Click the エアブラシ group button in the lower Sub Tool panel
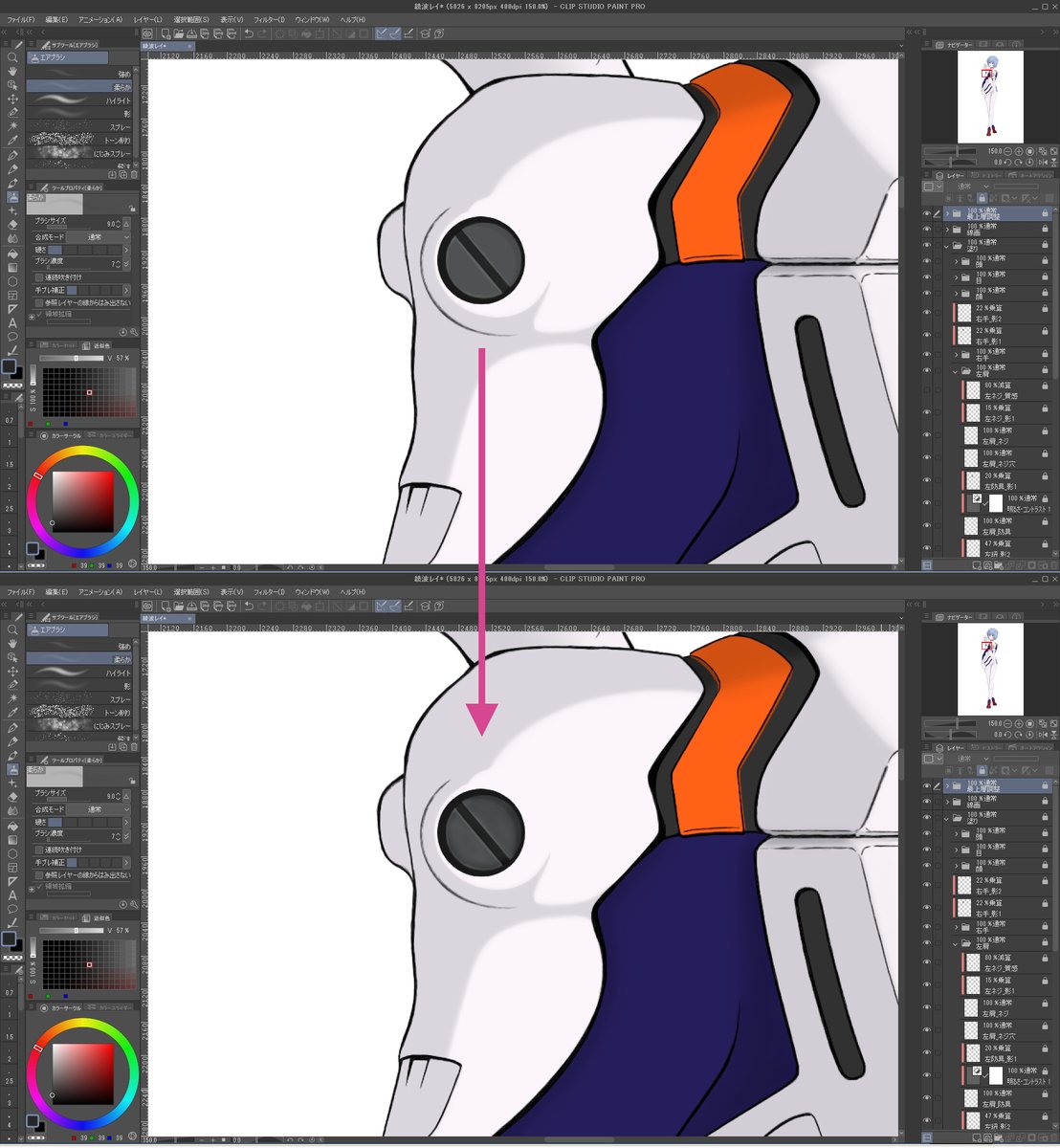 pyautogui.click(x=67, y=629)
